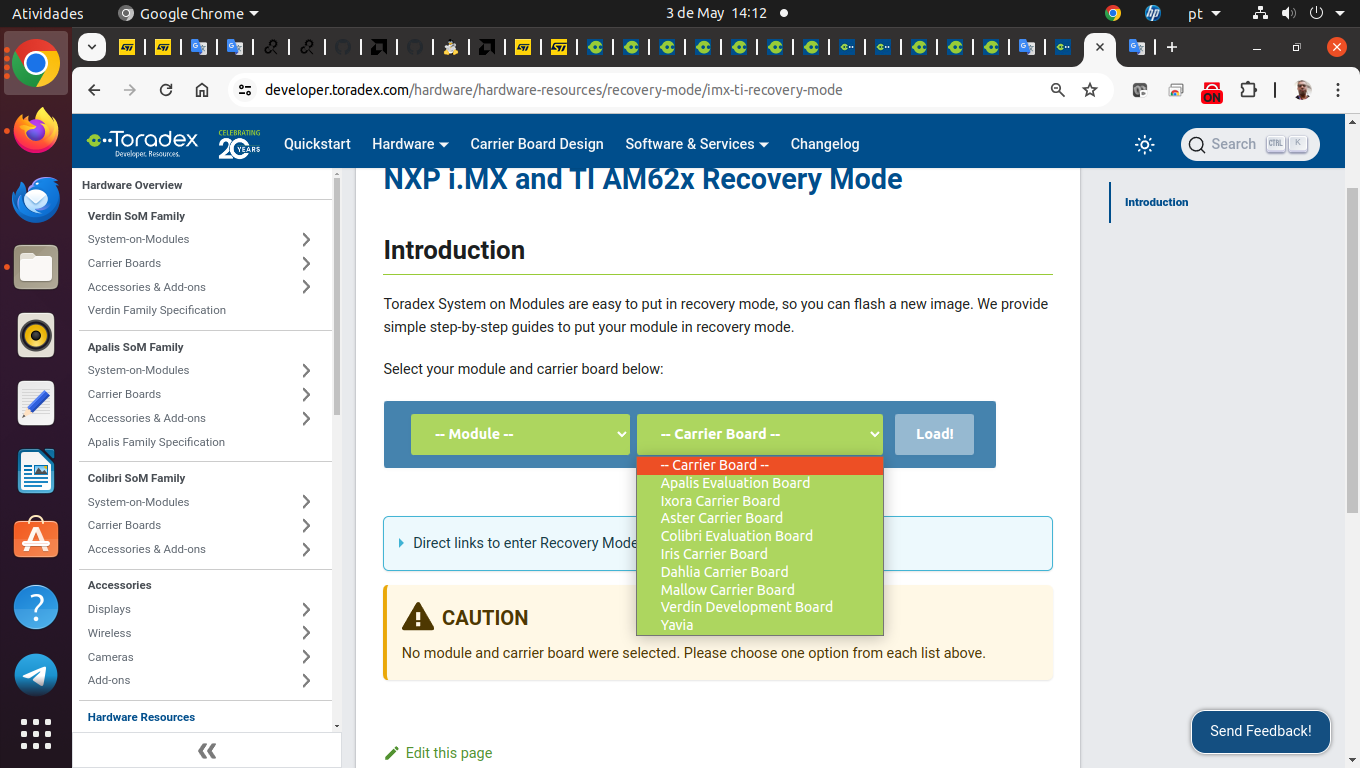Choose Aster Carrier Board from the list
The height and width of the screenshot is (768, 1360).
click(x=760, y=518)
